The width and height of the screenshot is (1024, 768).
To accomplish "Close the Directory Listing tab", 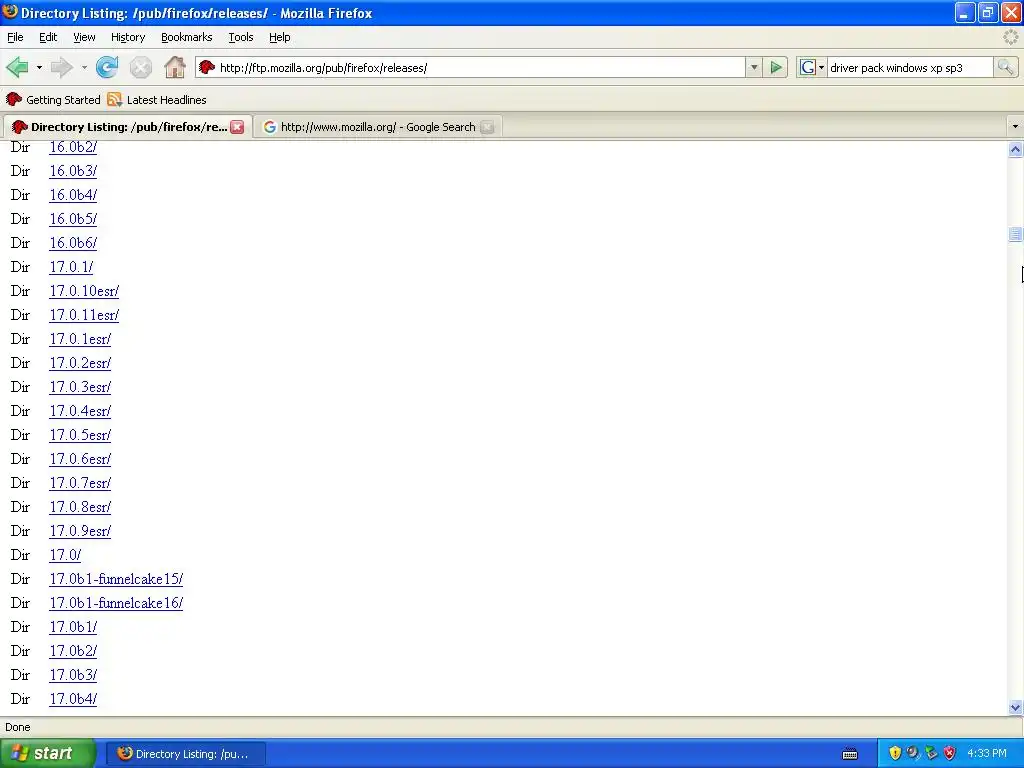I will pos(237,127).
